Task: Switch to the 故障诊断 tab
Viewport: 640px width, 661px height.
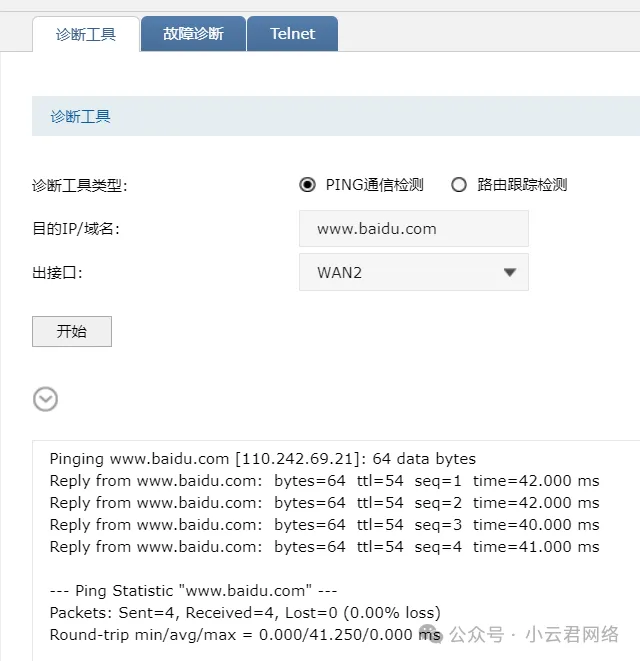Action: pos(192,34)
